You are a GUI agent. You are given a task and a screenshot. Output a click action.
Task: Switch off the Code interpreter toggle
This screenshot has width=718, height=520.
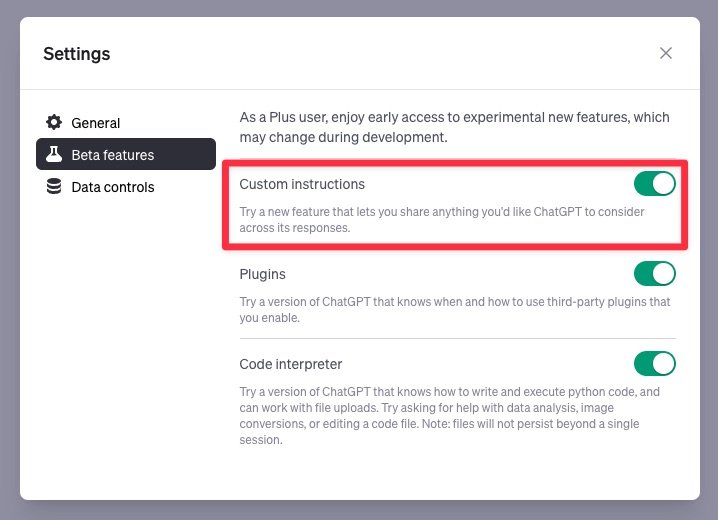pos(654,363)
